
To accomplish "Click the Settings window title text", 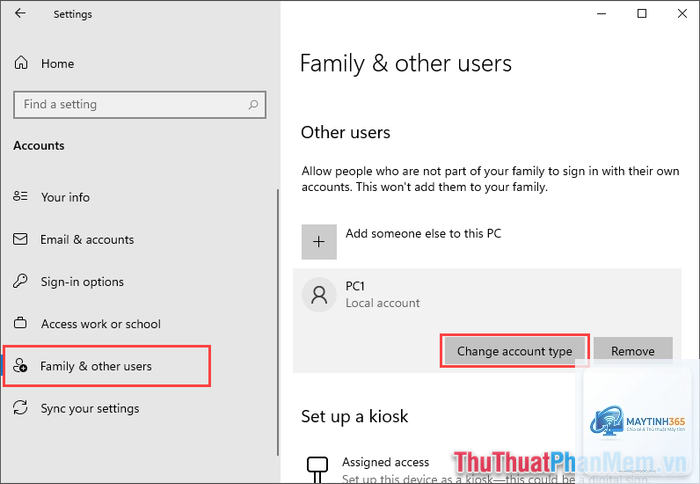I will click(73, 14).
